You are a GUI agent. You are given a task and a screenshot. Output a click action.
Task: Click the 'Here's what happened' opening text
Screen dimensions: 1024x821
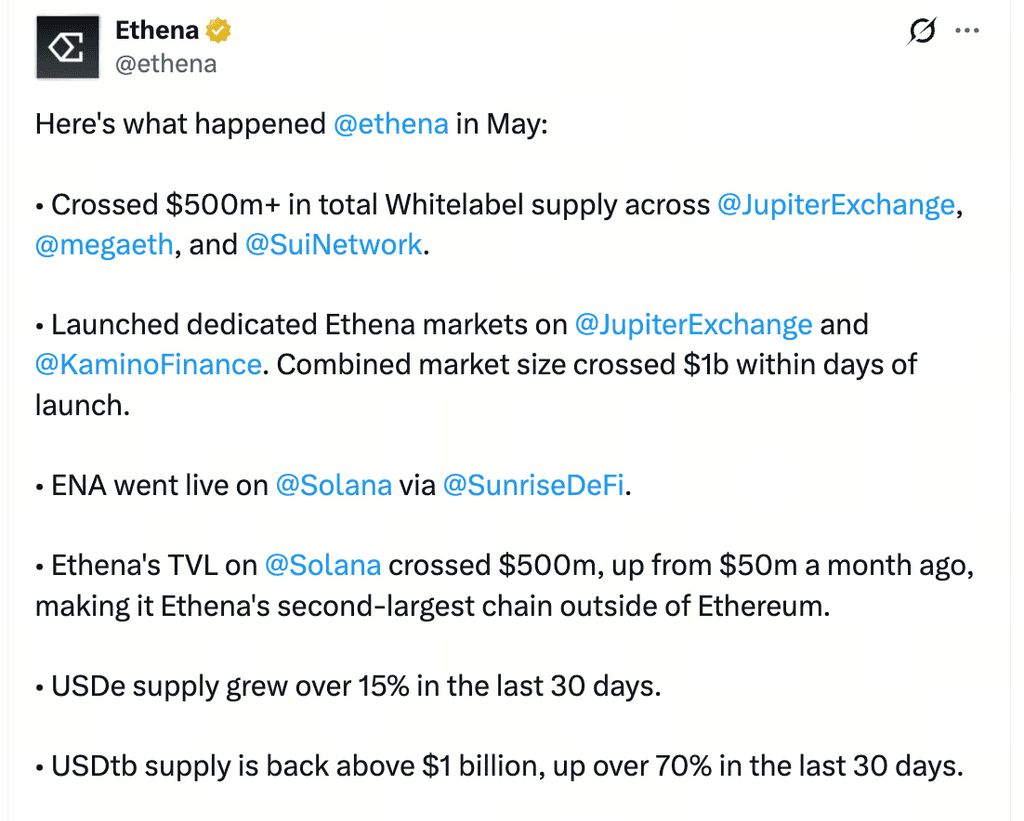(180, 123)
